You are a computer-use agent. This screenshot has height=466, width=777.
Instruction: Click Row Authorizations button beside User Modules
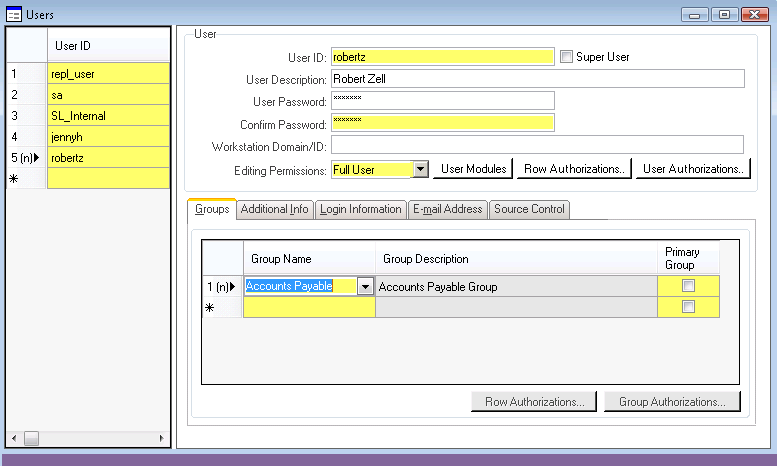point(575,169)
